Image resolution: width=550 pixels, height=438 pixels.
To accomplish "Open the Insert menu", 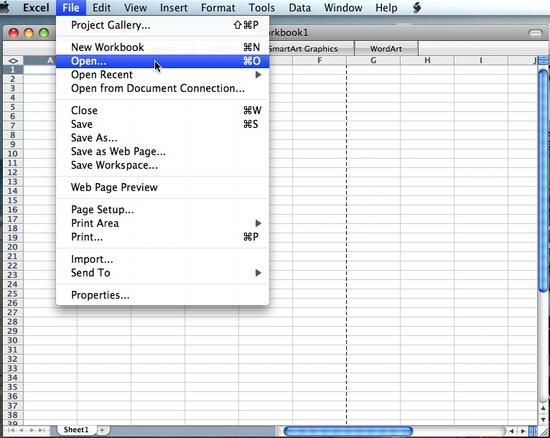I will pyautogui.click(x=174, y=8).
